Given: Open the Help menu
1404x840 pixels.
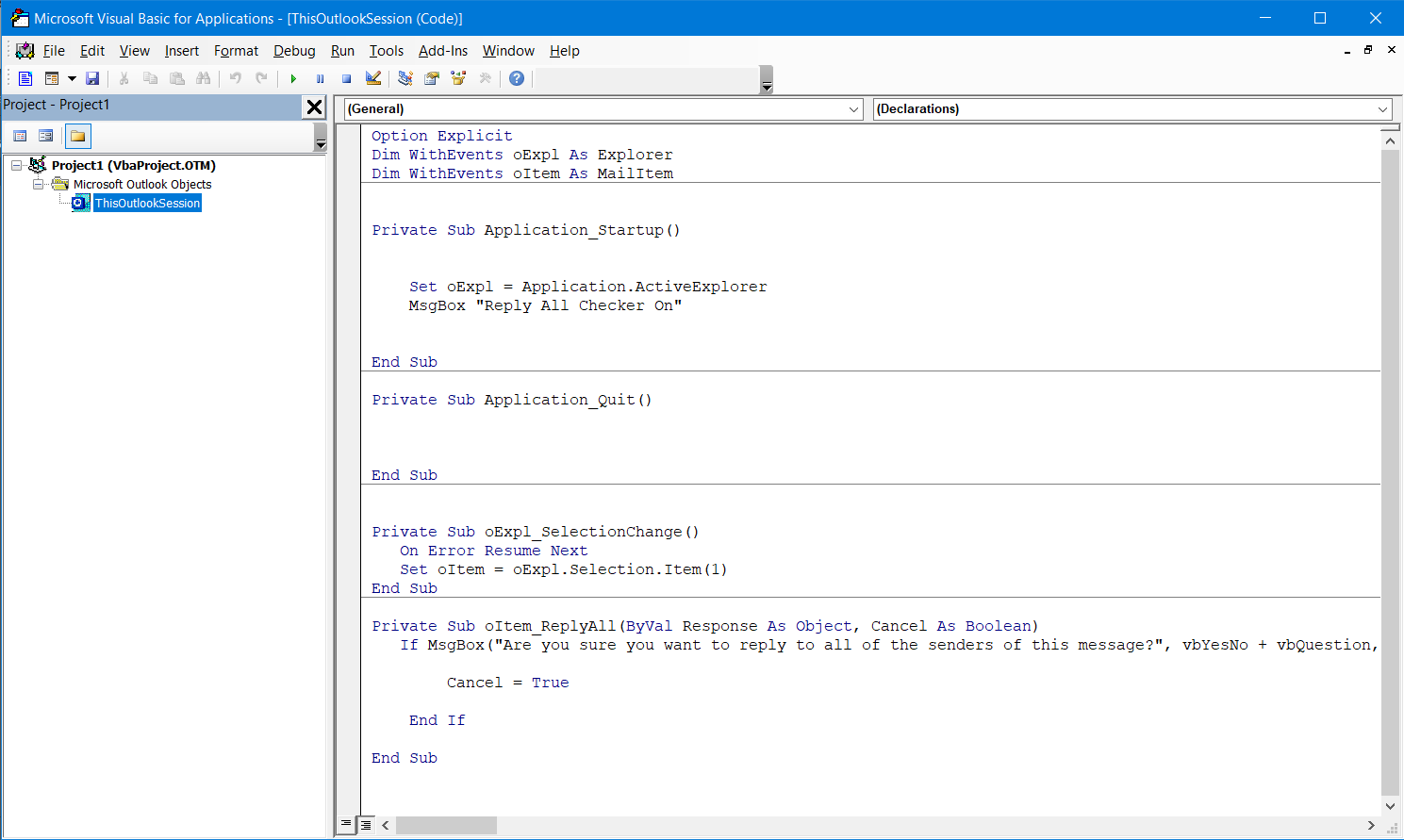Looking at the screenshot, I should pos(565,51).
